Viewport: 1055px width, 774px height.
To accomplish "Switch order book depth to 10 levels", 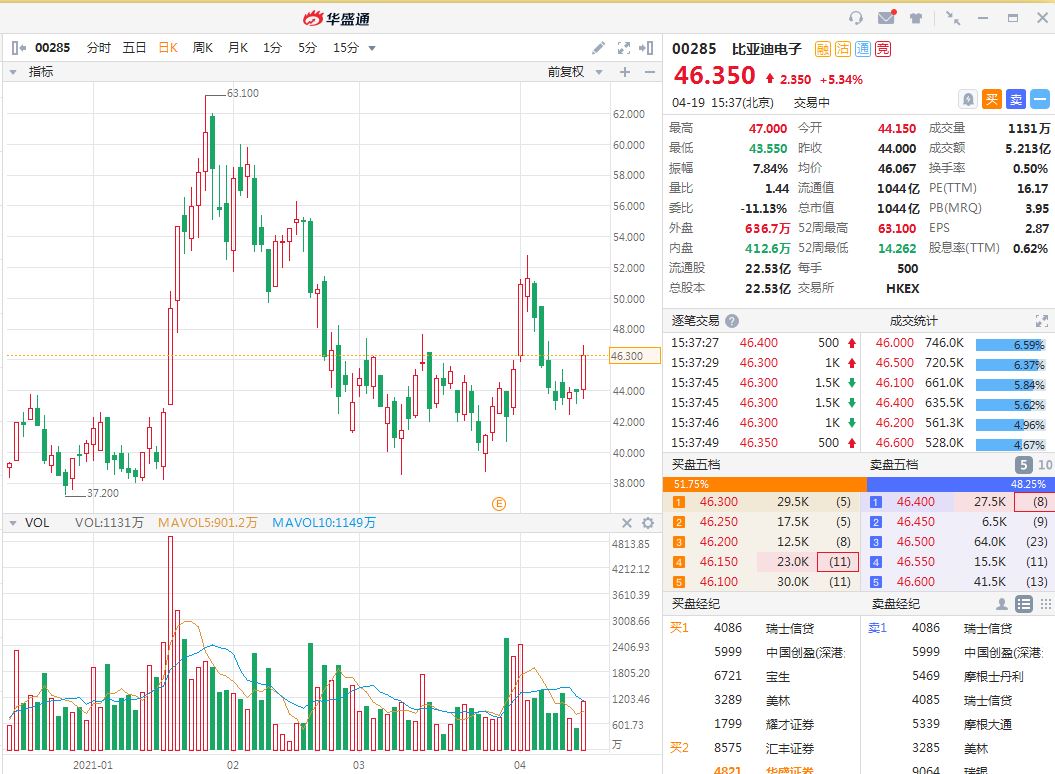I will (1045, 465).
